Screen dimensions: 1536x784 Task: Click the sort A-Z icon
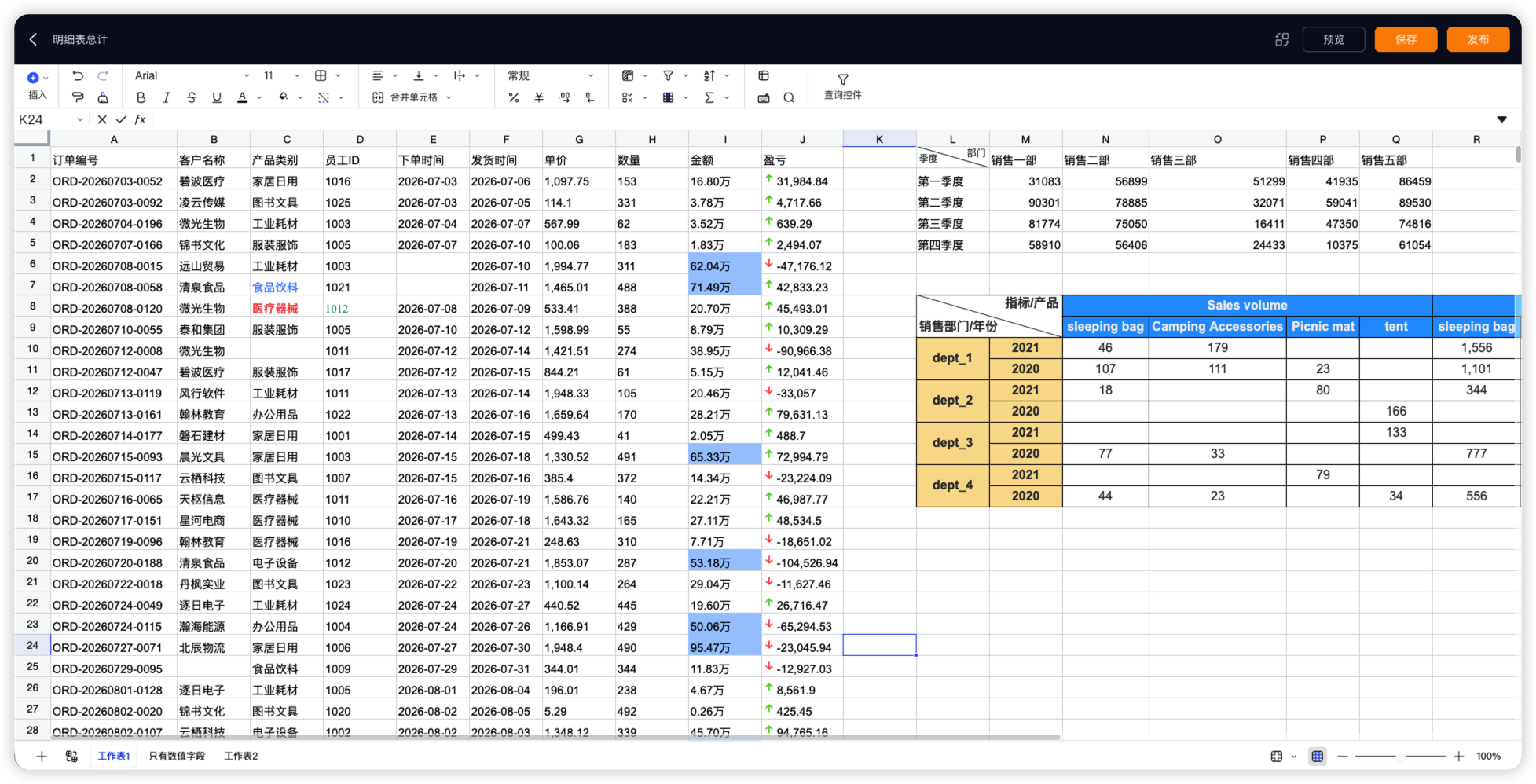pyautogui.click(x=709, y=76)
